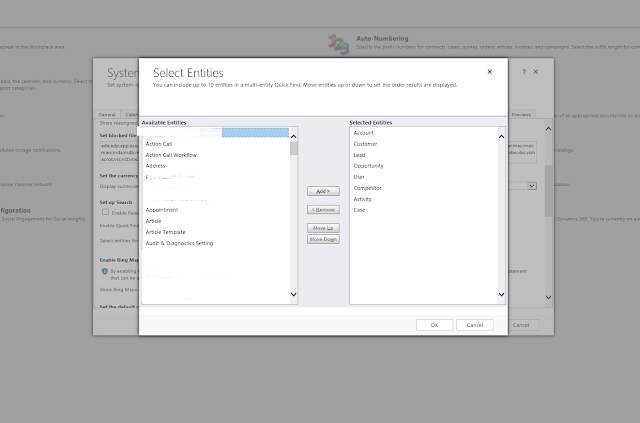Viewport: 640px width, 423px height.
Task: Select Case in Selected Entities list
Action: pos(359,210)
